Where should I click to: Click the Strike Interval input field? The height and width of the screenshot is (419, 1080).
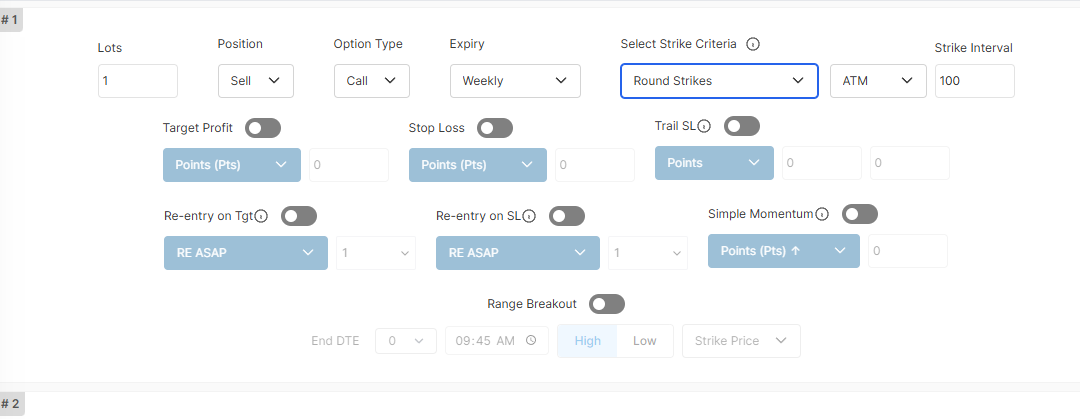click(975, 81)
